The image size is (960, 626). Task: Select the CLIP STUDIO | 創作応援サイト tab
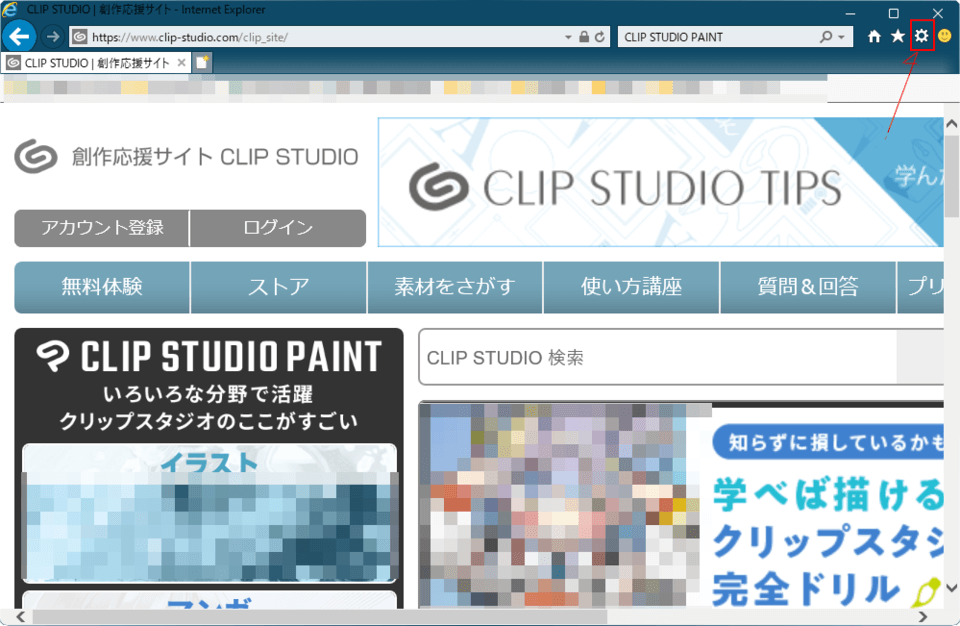pos(96,62)
